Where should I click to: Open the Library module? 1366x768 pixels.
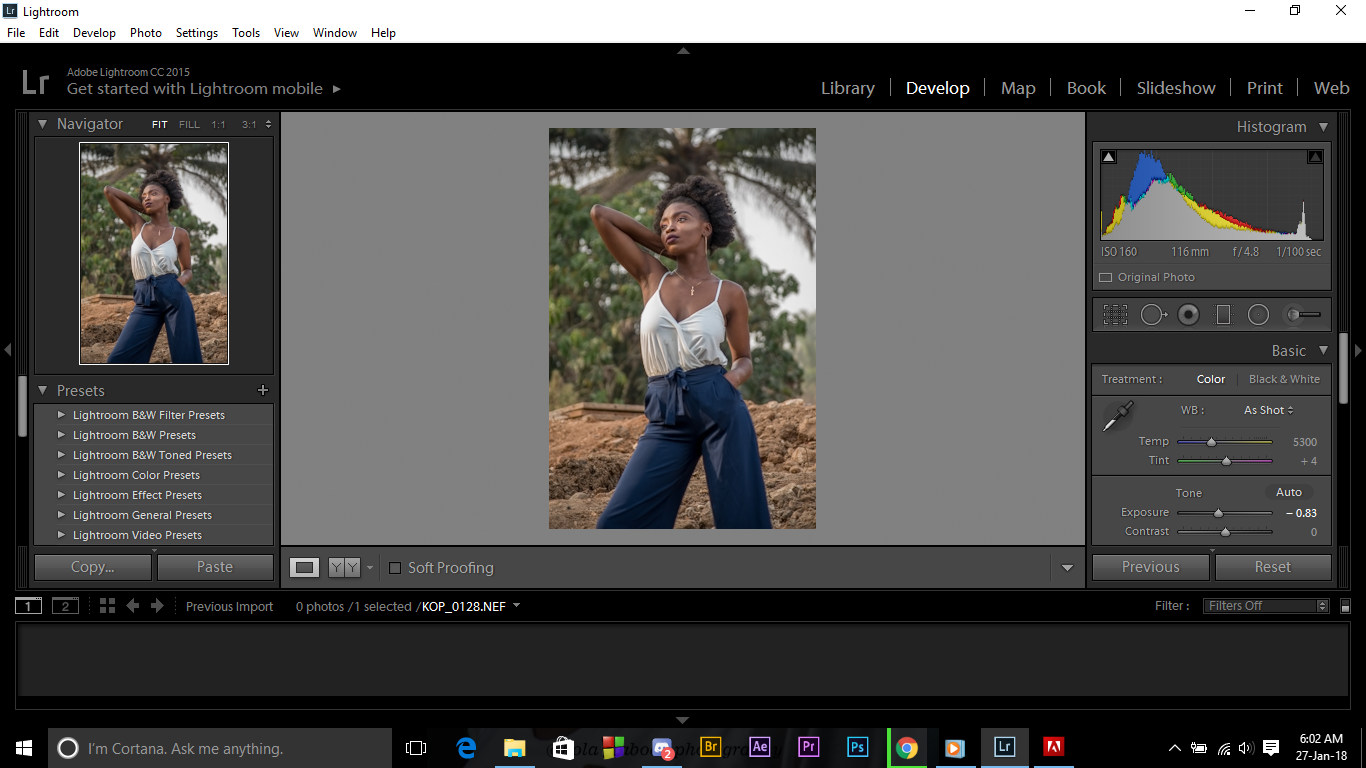coord(848,88)
